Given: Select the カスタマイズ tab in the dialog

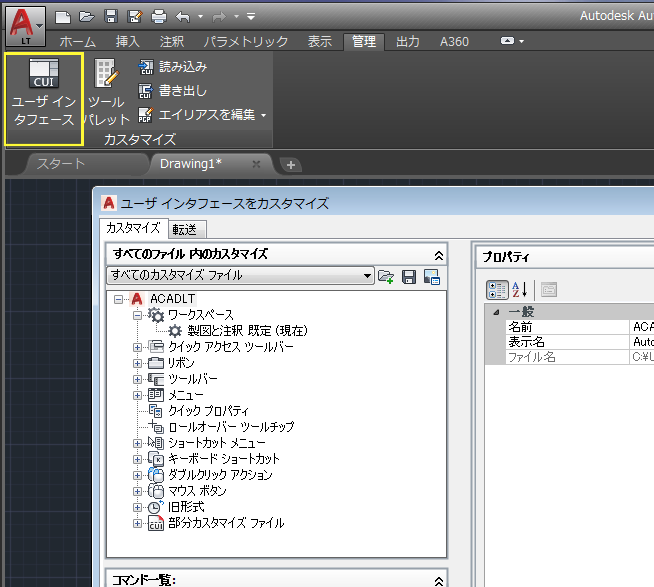Looking at the screenshot, I should (133, 228).
